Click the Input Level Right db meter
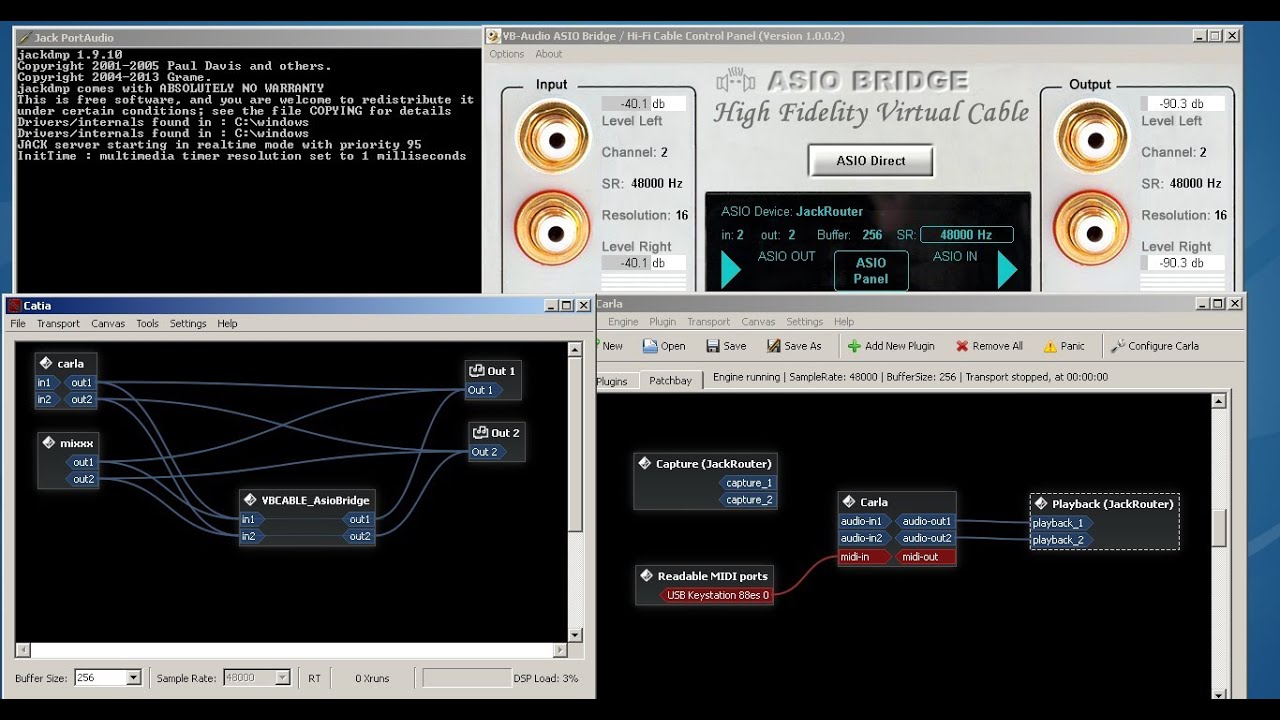 [x=644, y=263]
